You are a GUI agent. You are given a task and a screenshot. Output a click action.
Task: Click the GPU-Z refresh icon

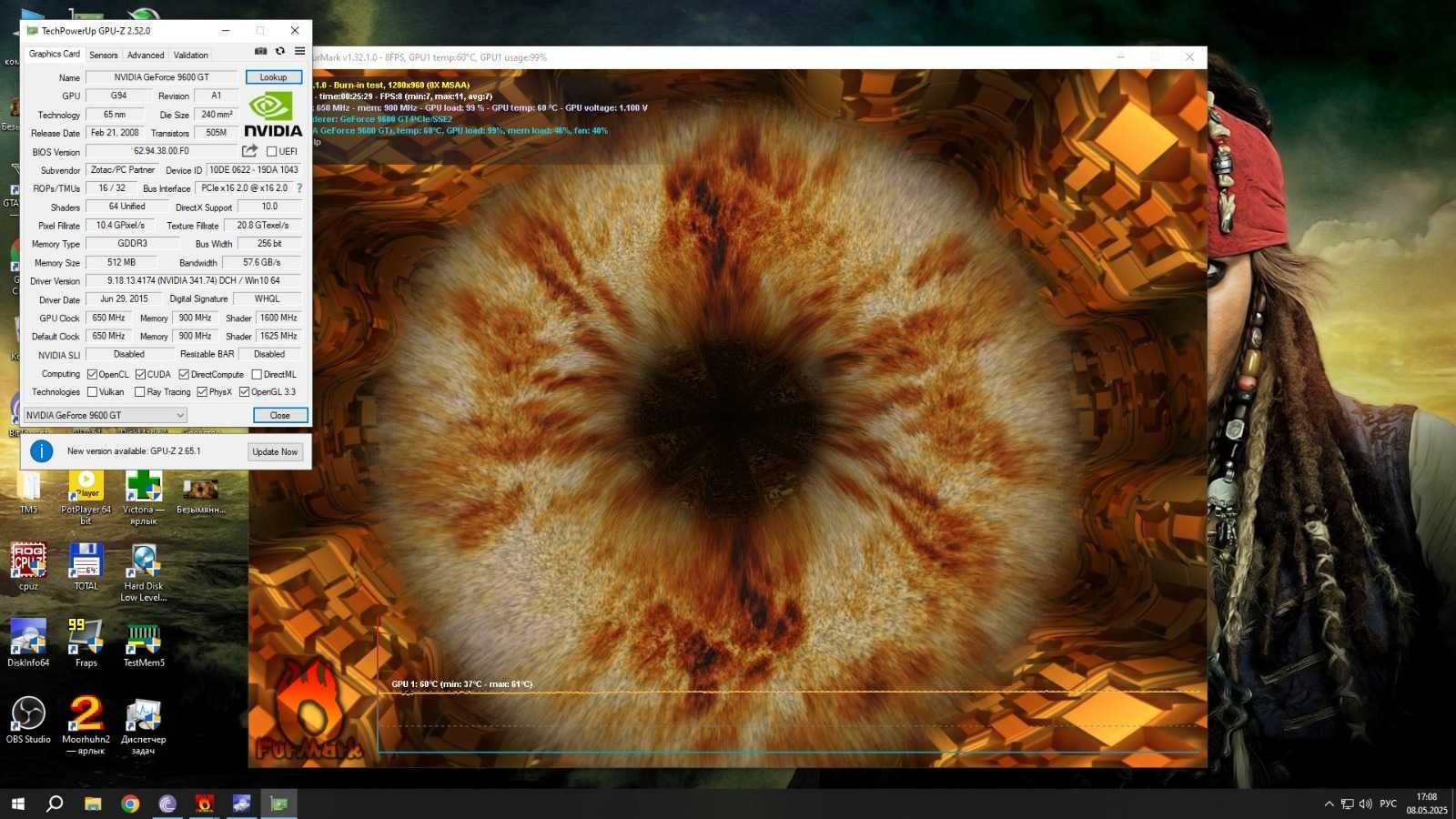[x=280, y=51]
